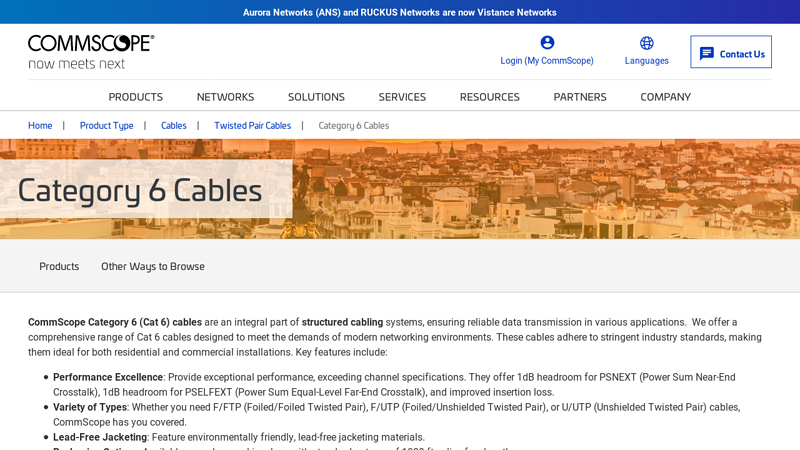
Task: Go to Twisted Pair Cables breadcrumb
Action: (x=253, y=126)
